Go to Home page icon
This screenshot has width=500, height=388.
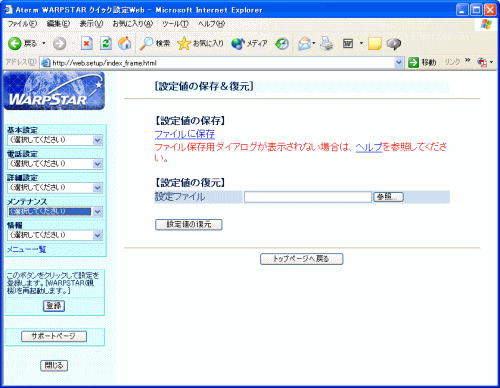click(x=125, y=43)
